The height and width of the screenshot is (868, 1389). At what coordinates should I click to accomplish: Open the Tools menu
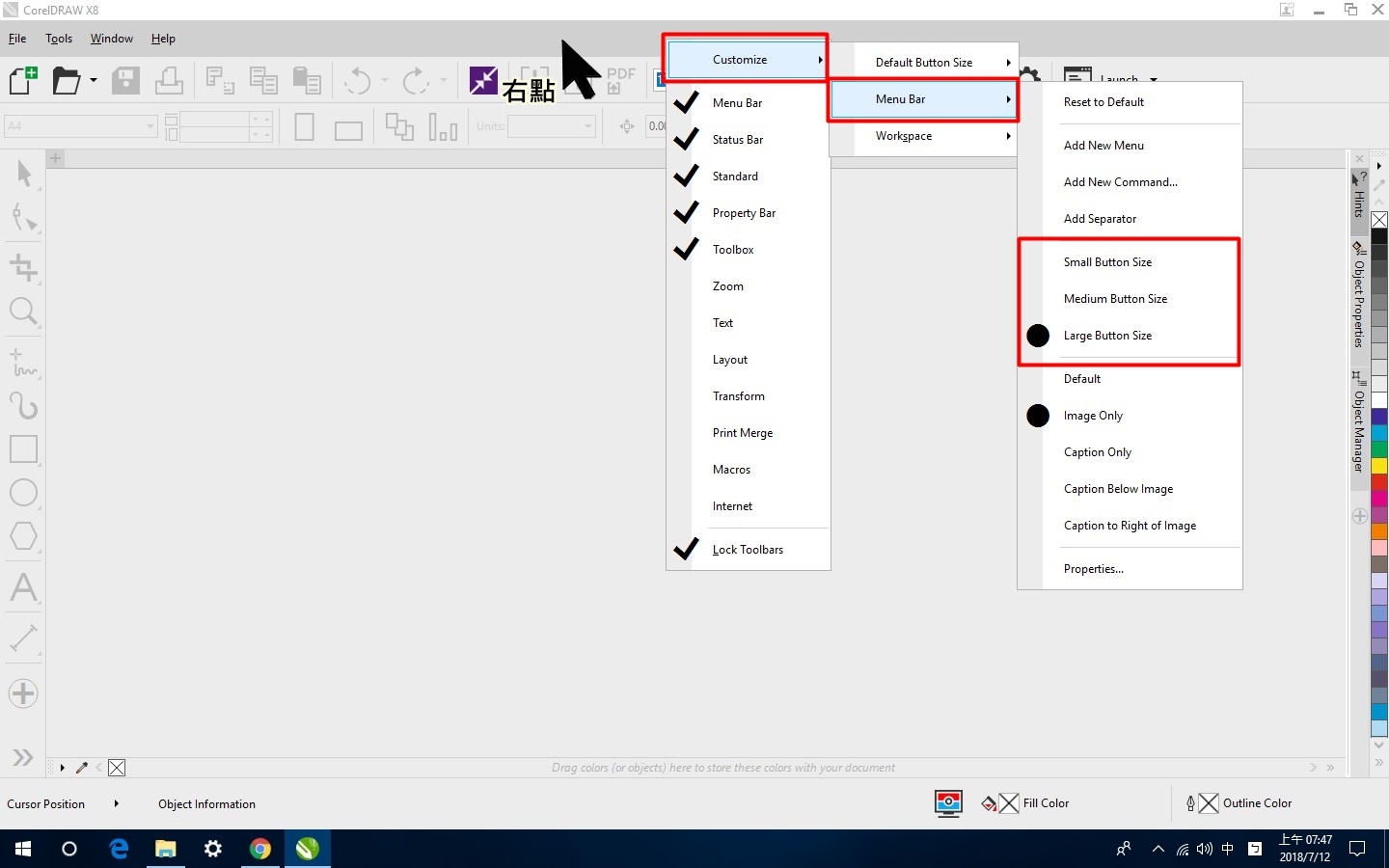click(59, 39)
